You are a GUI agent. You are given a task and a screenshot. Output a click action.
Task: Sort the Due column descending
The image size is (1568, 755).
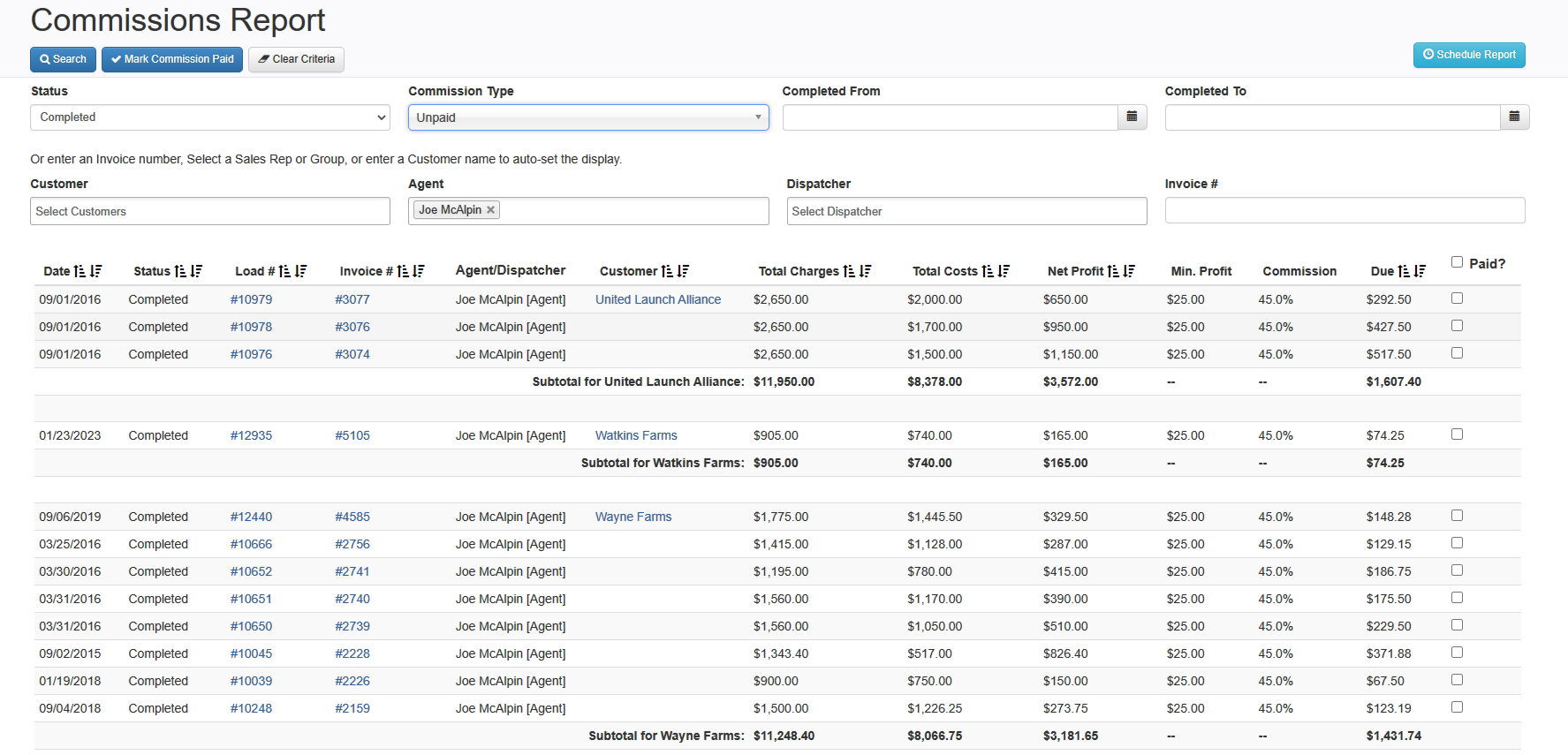click(1420, 272)
